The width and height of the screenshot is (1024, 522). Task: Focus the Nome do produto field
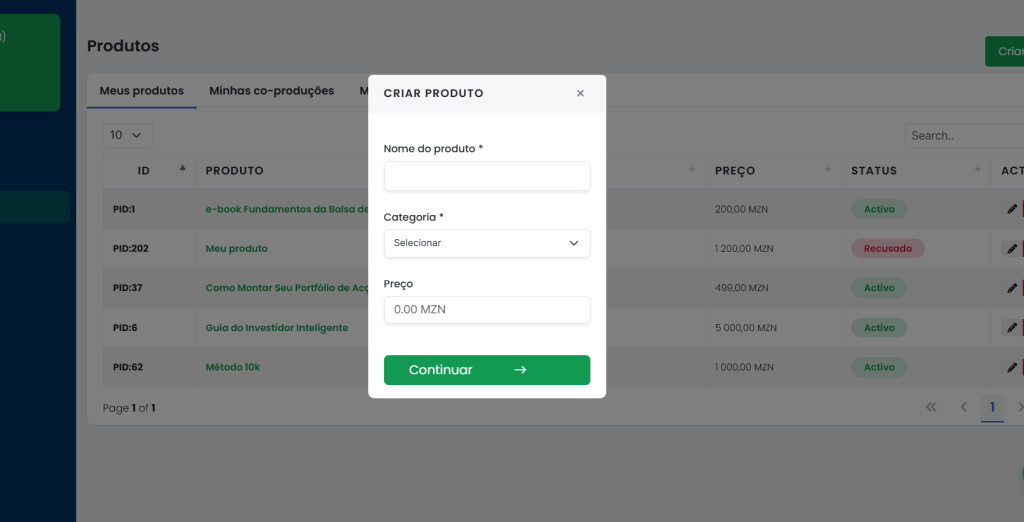[x=486, y=176]
